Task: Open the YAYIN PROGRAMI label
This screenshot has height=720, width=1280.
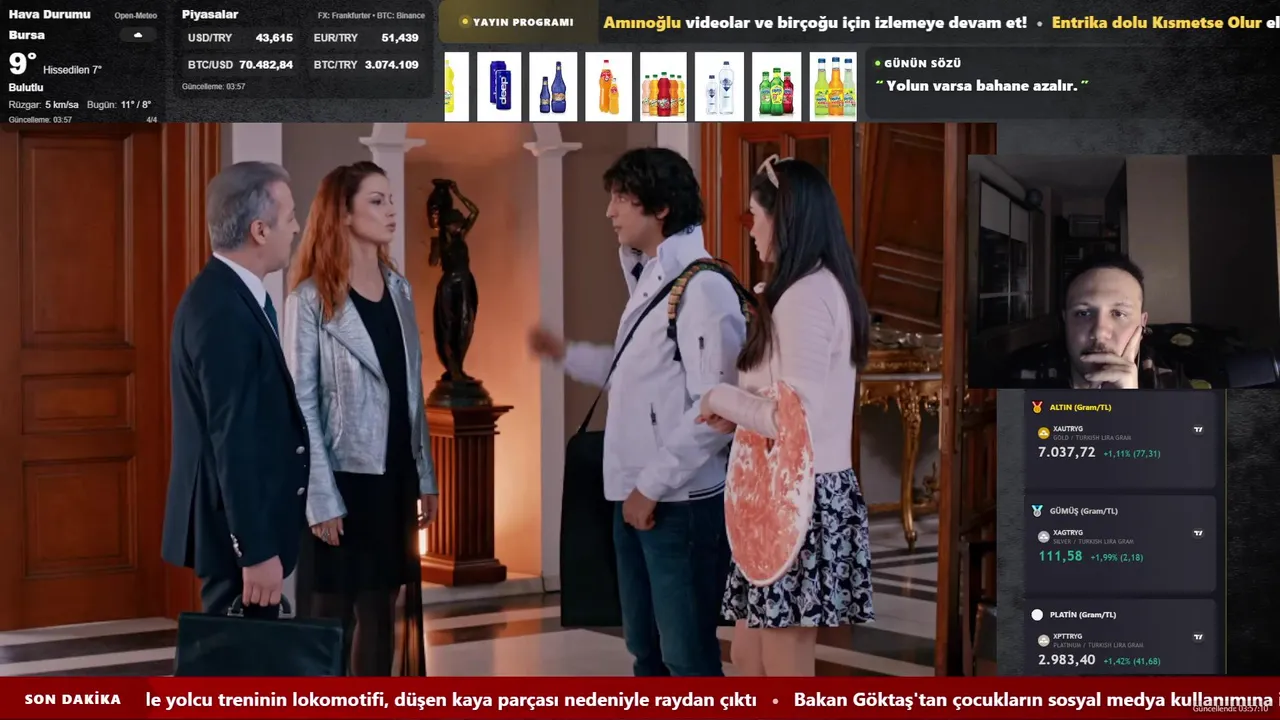Action: [523, 22]
